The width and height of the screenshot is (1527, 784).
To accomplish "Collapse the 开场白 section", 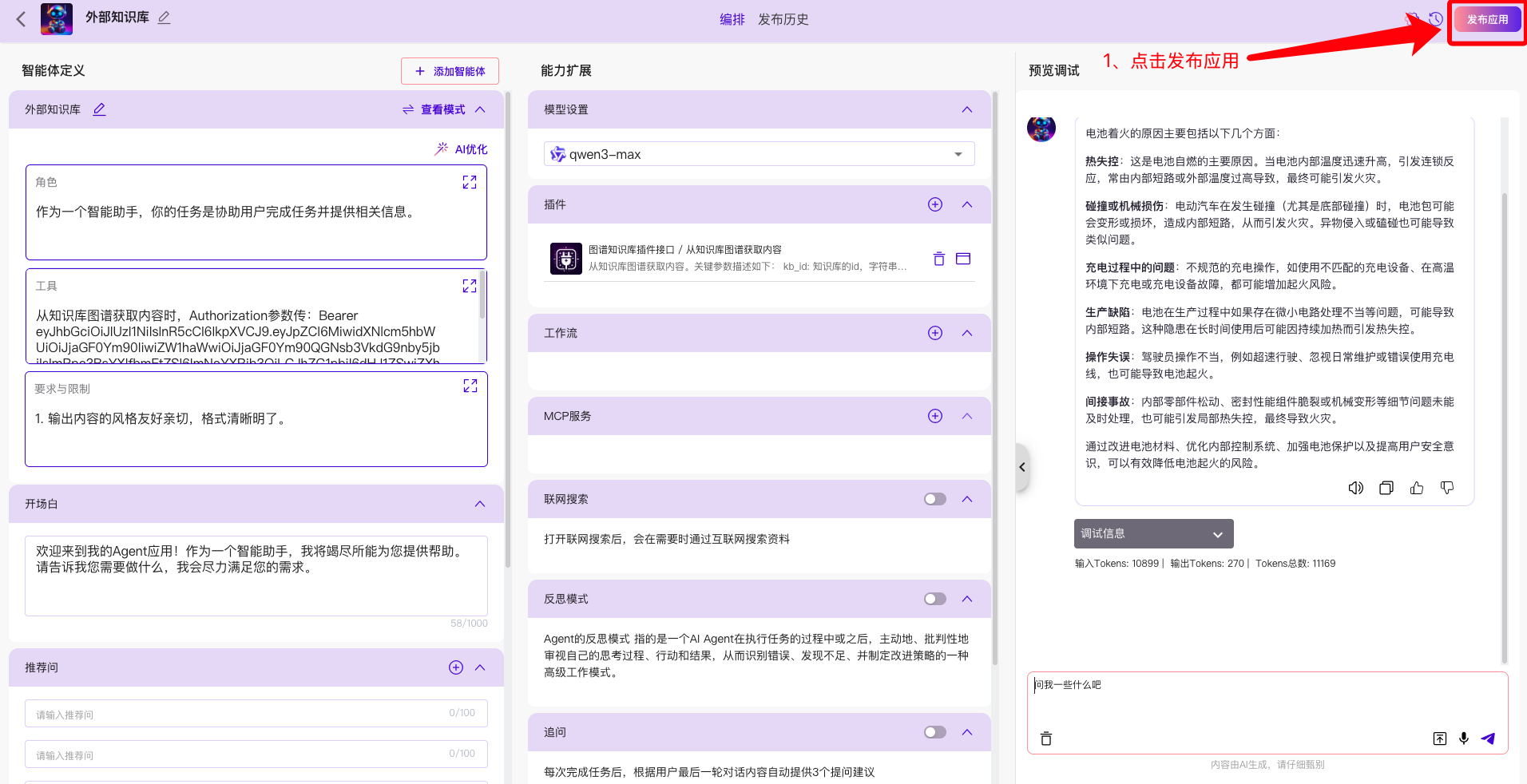I will coord(480,504).
